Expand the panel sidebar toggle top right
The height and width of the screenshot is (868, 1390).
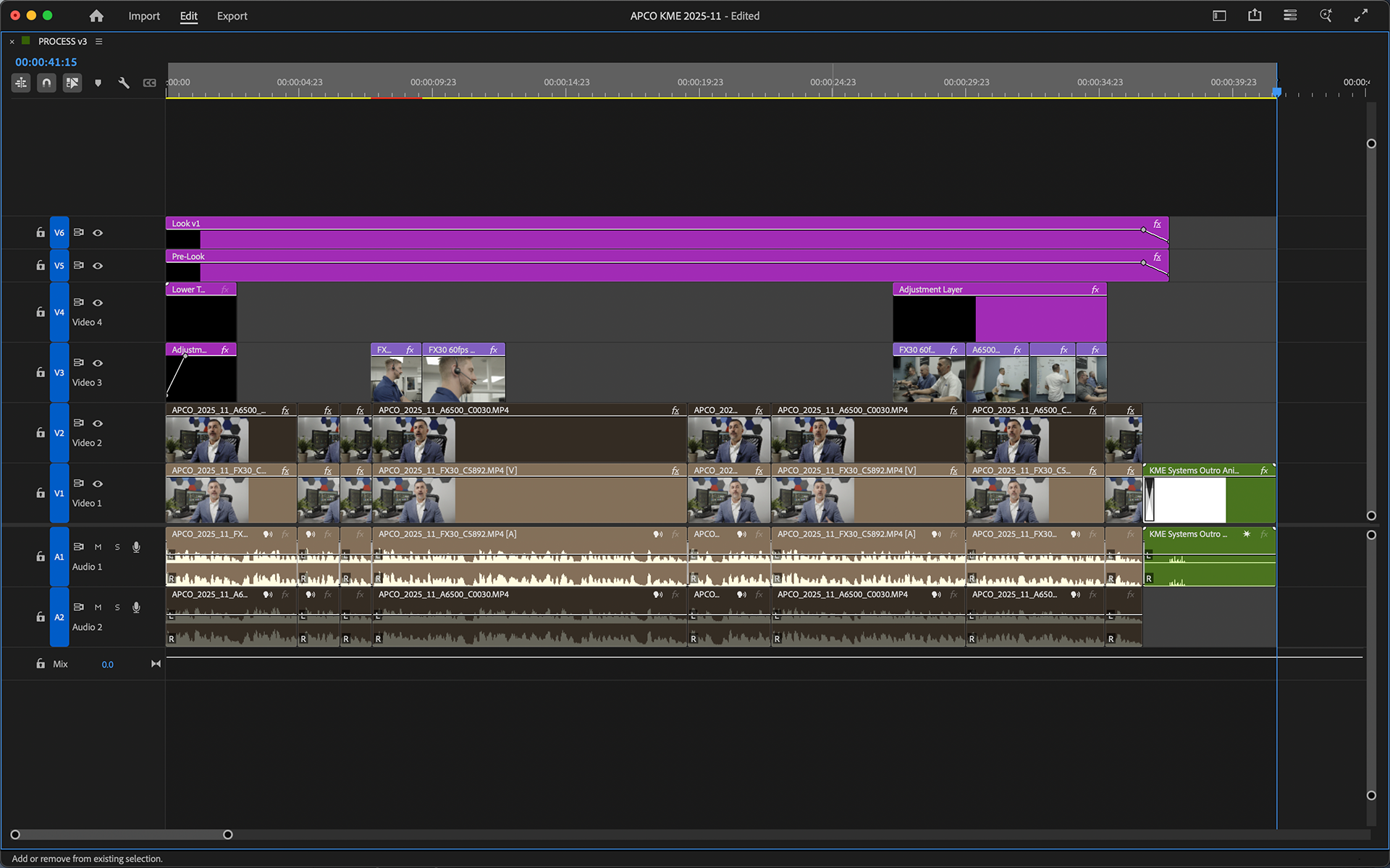[x=1219, y=14]
